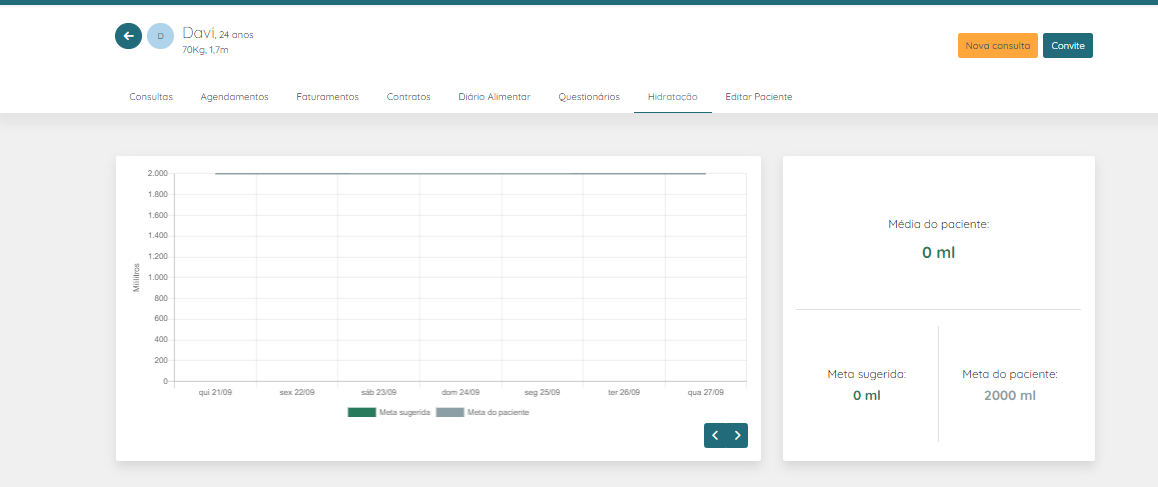Select the patient name Davi

[198, 33]
